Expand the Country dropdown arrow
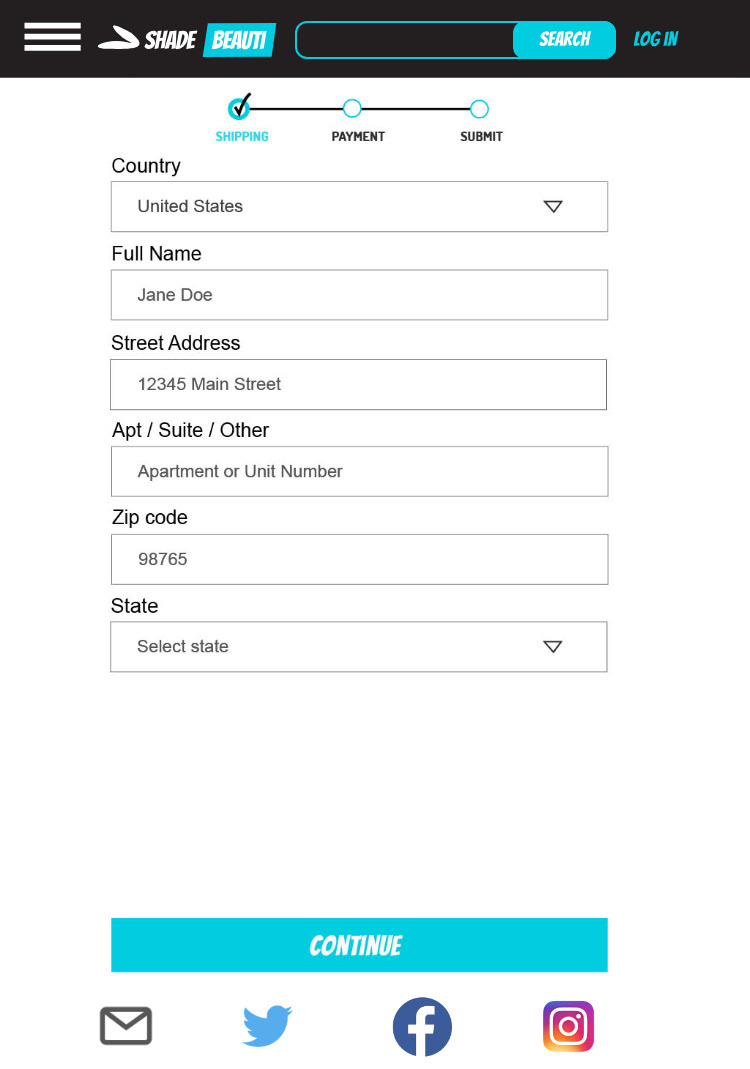Viewport: 750px width, 1069px height. click(x=553, y=207)
